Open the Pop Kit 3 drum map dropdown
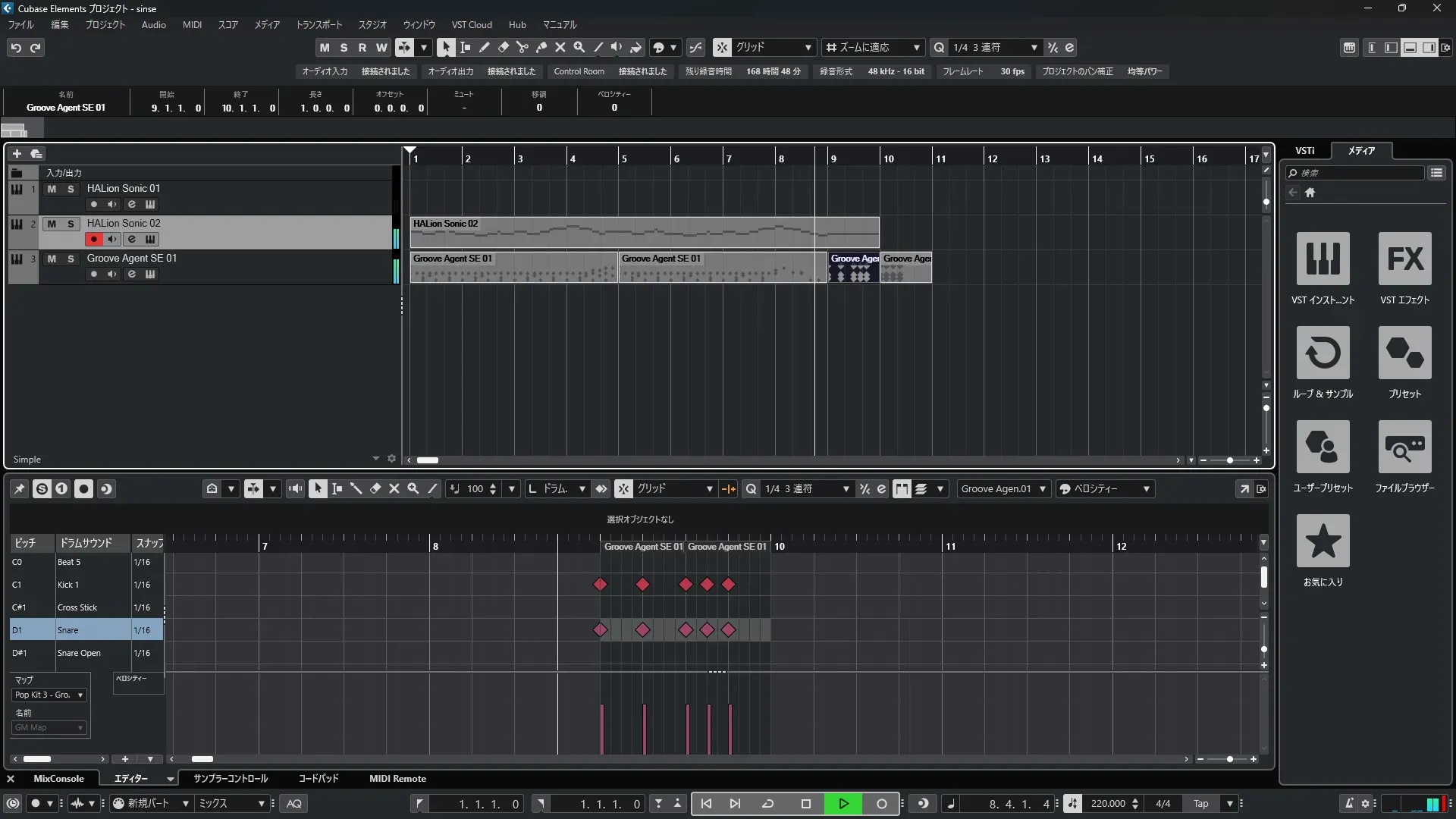The height and width of the screenshot is (819, 1456). click(x=49, y=695)
